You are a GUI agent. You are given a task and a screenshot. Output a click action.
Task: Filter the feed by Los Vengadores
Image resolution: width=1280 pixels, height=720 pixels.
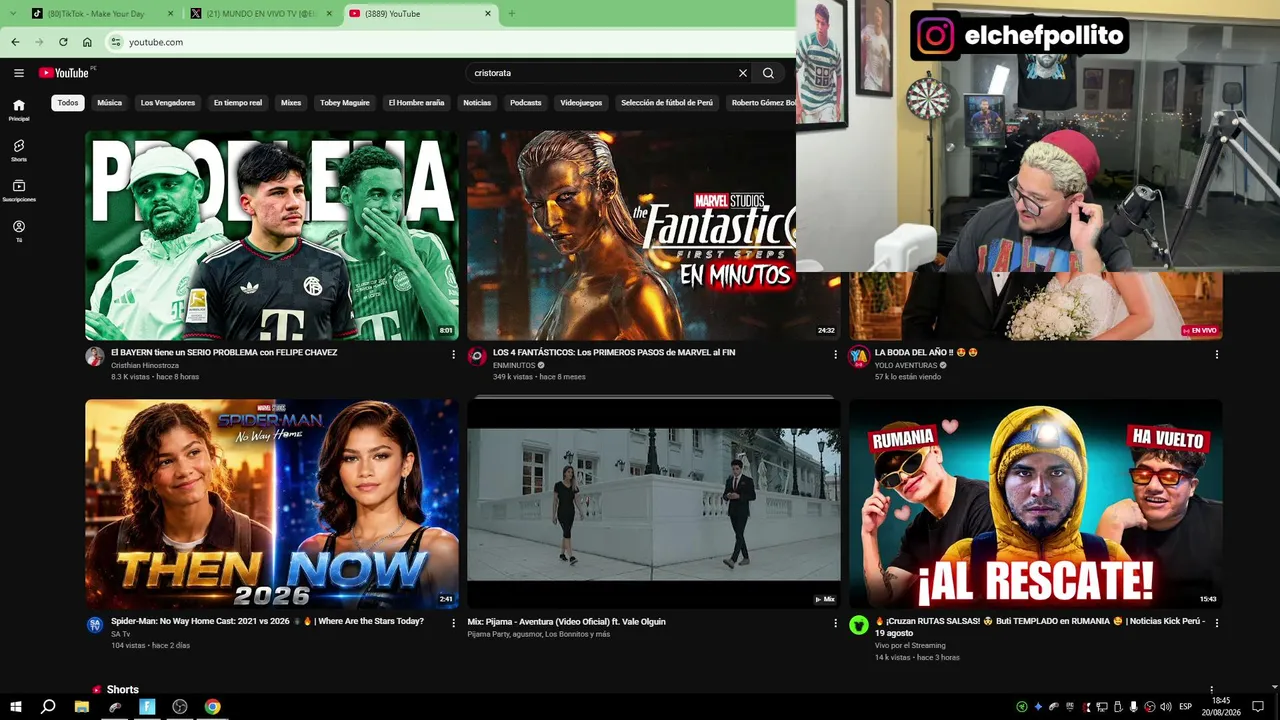pyautogui.click(x=168, y=103)
